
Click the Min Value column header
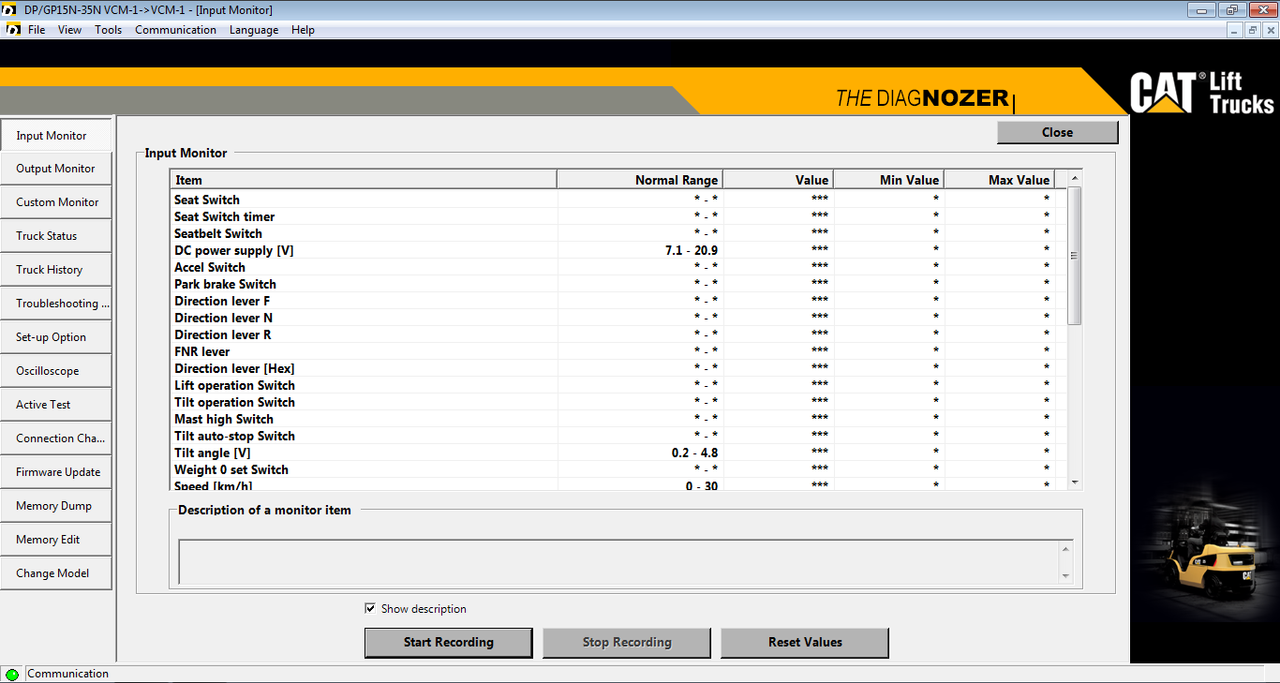point(889,180)
